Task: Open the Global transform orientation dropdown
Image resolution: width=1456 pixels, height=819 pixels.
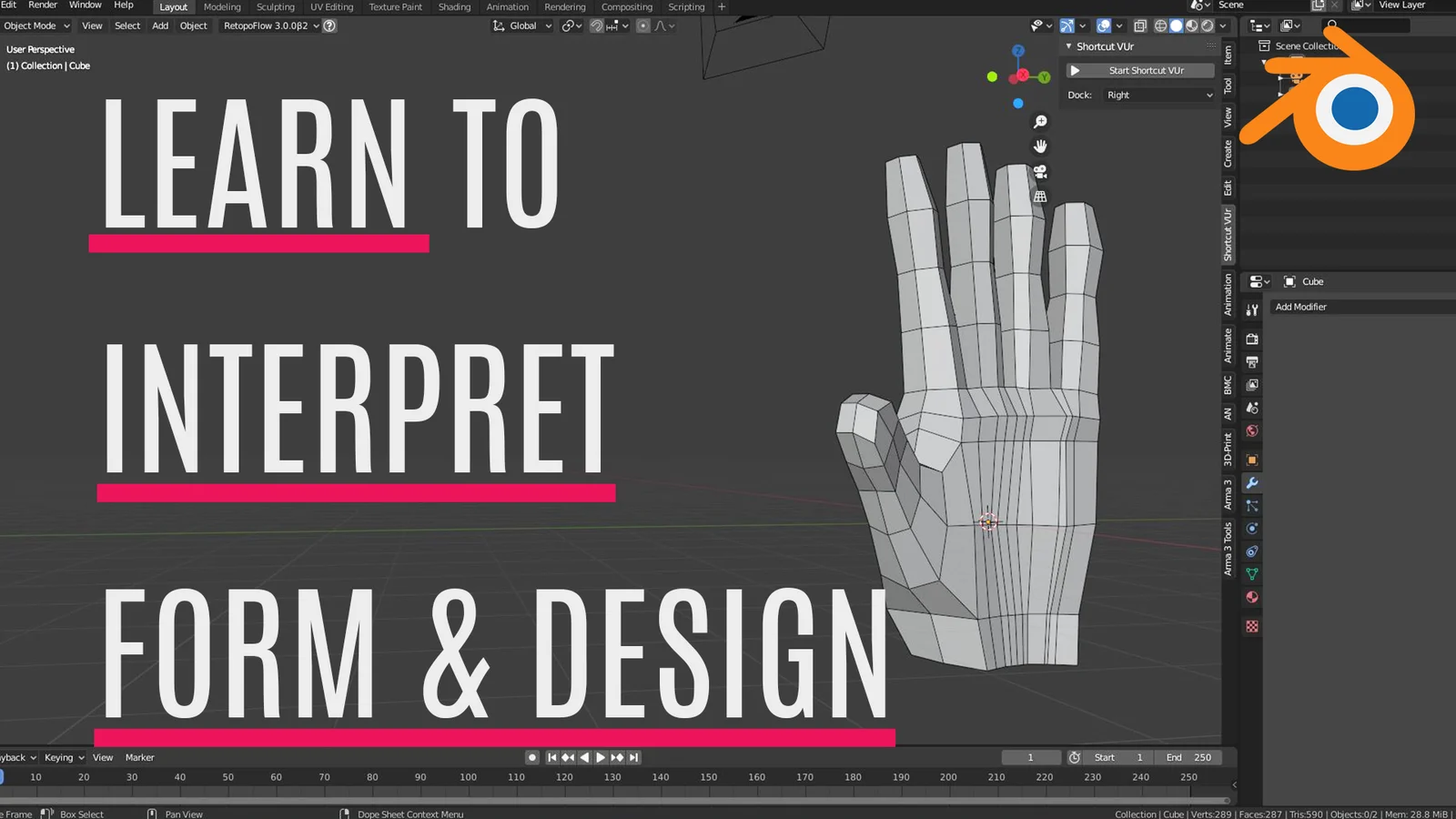Action: coord(523,25)
